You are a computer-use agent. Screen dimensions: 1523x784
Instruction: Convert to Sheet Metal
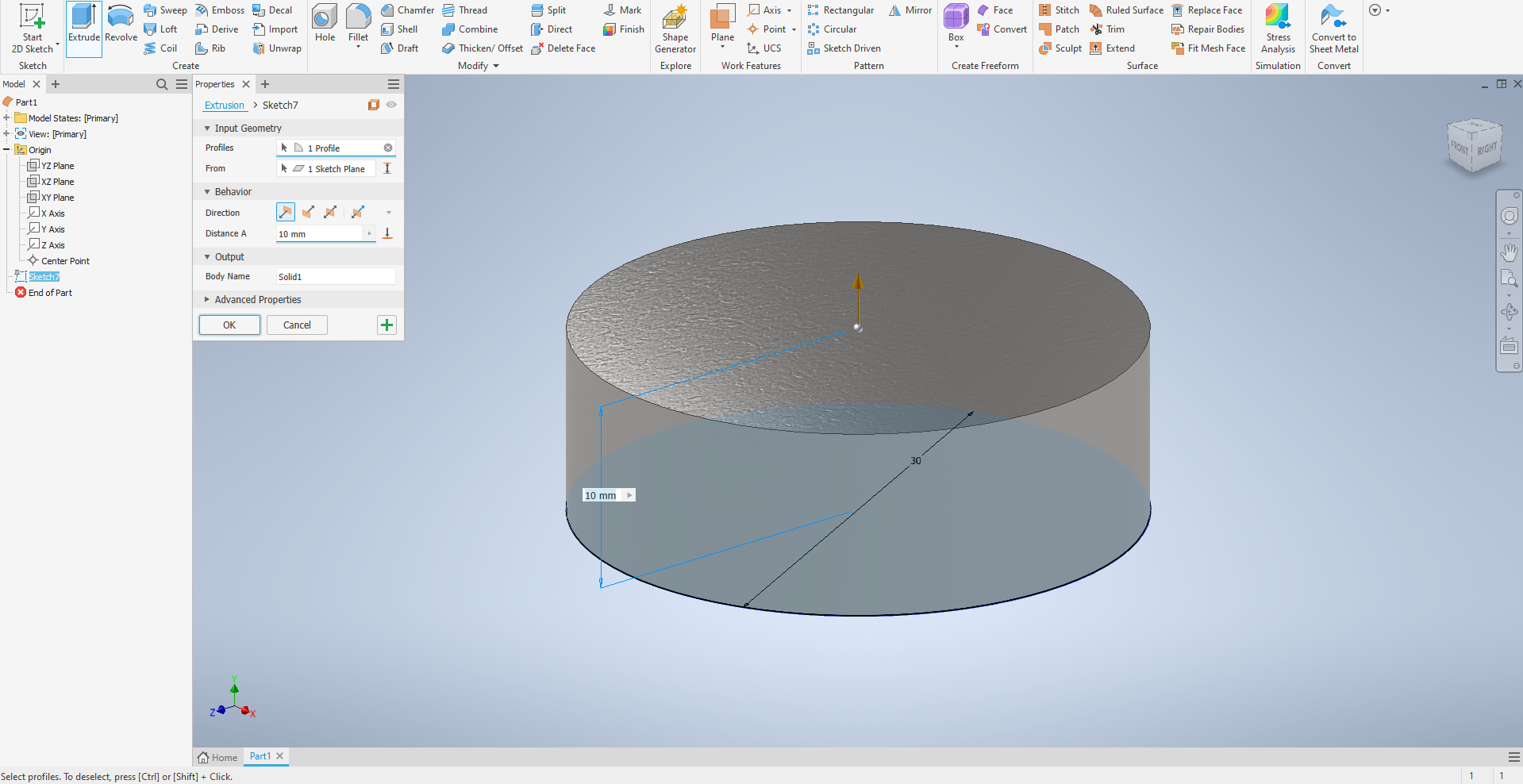coord(1333,29)
